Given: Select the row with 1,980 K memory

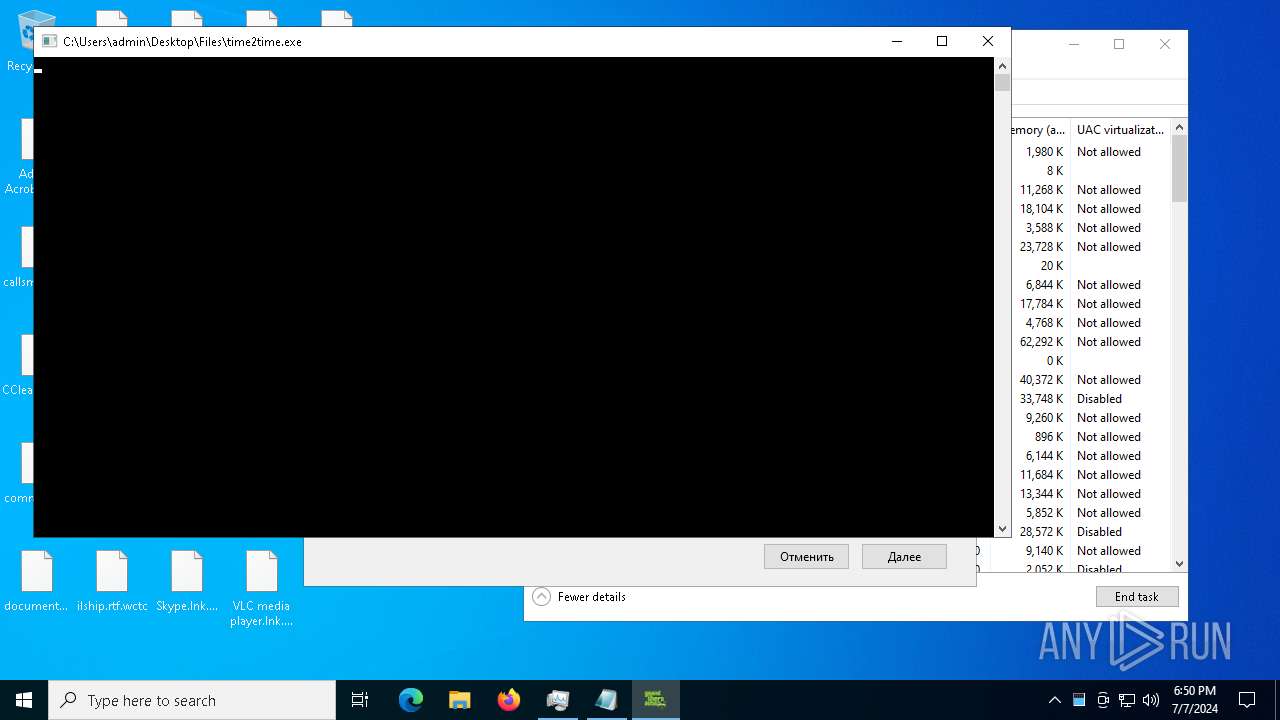Looking at the screenshot, I should click(x=1090, y=152).
